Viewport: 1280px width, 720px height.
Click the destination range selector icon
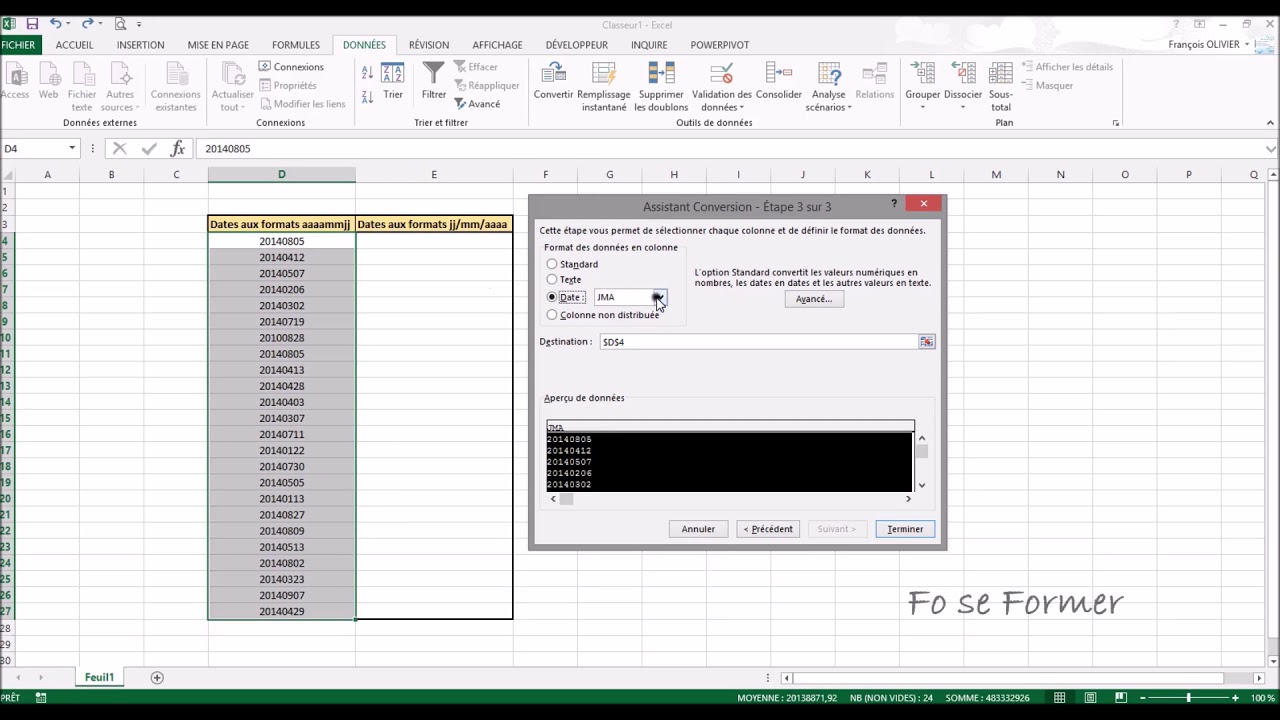[926, 342]
